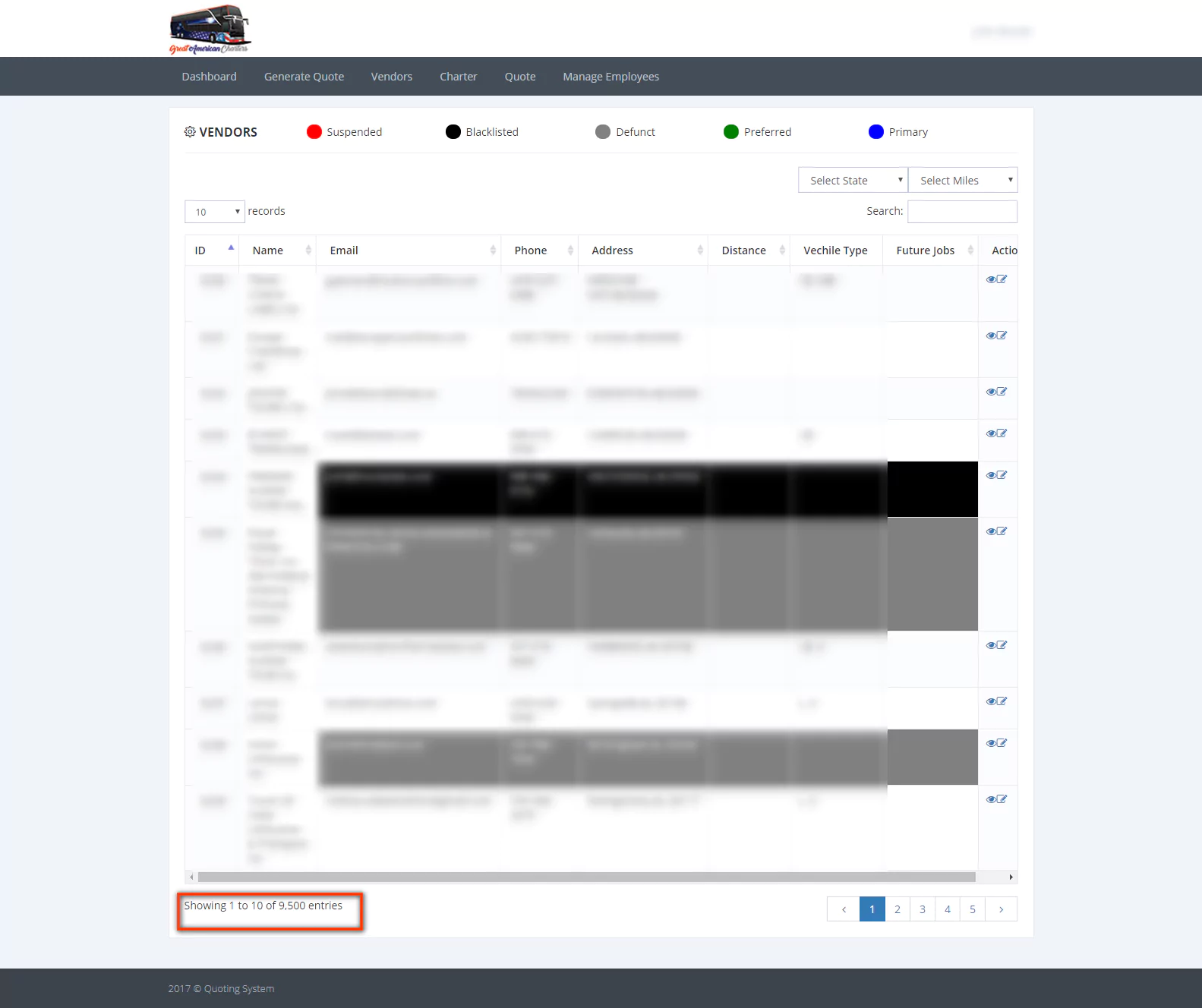
Task: Click the green Preferred legend dot
Action: pyautogui.click(x=731, y=132)
